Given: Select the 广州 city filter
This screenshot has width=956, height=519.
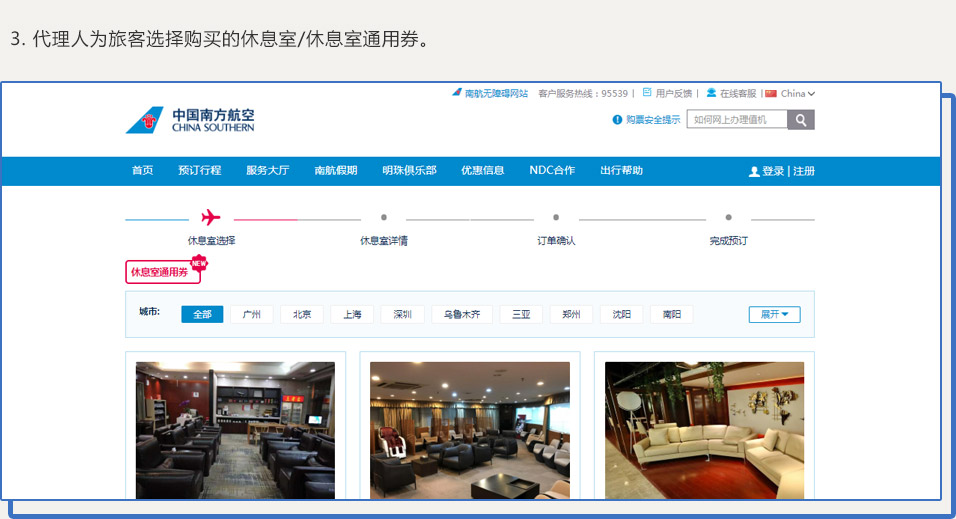Looking at the screenshot, I should coord(252,314).
